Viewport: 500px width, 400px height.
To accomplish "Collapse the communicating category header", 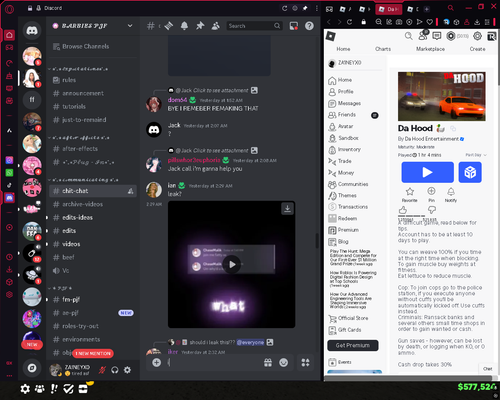I will [83, 180].
